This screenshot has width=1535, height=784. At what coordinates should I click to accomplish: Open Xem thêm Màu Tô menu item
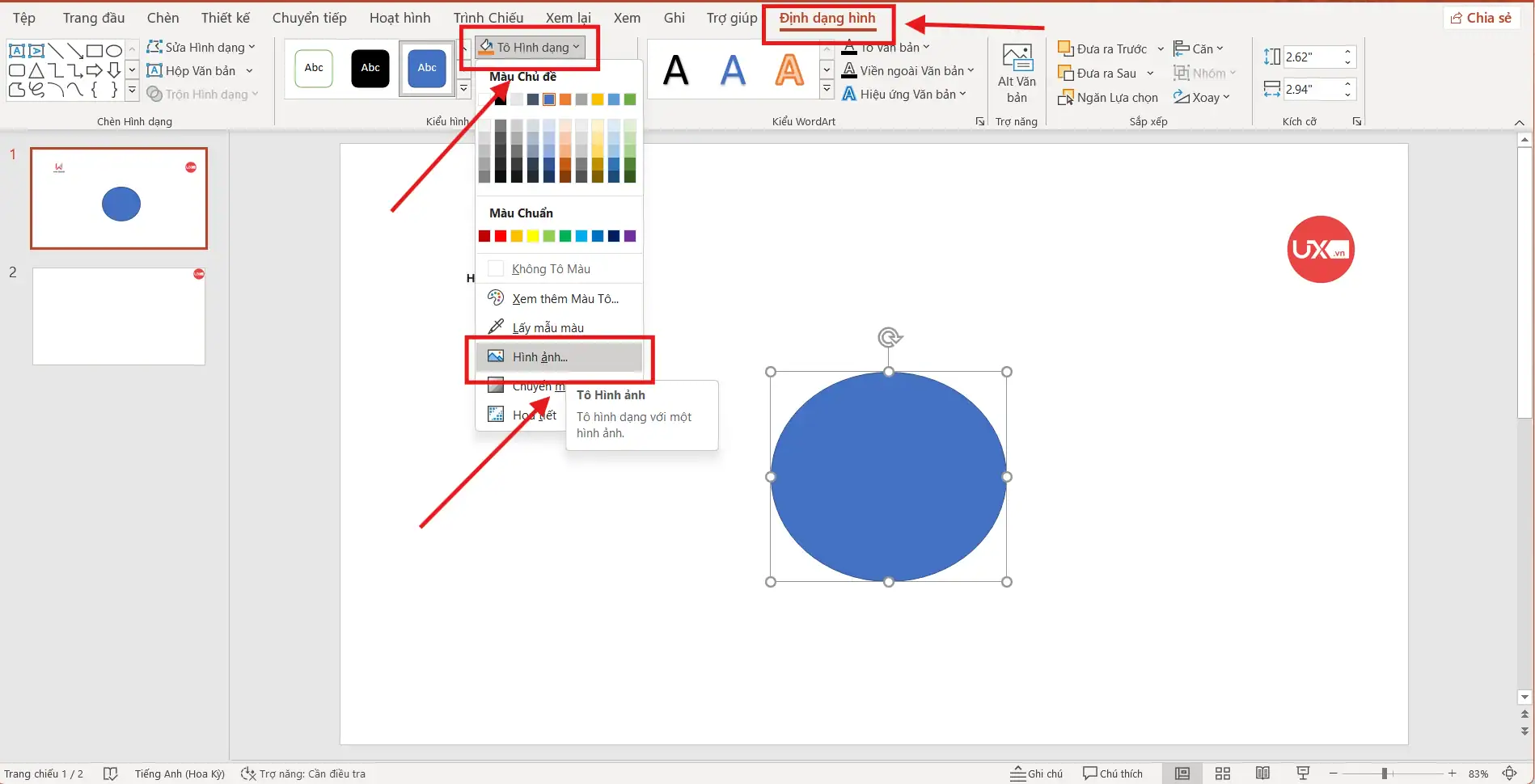pyautogui.click(x=559, y=298)
